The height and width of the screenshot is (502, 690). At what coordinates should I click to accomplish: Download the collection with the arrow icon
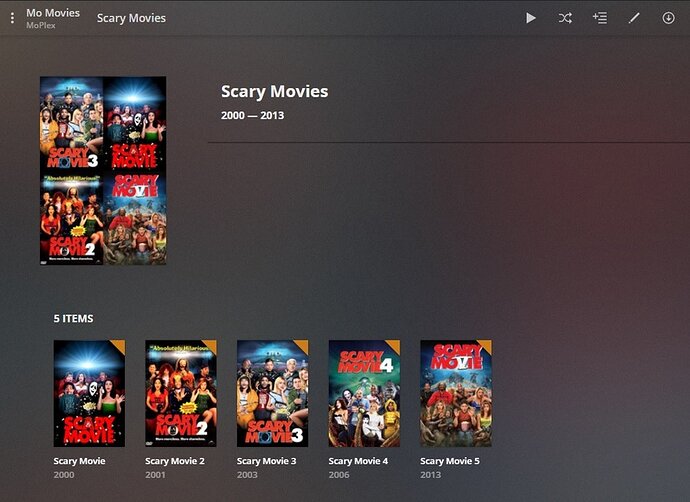[668, 18]
